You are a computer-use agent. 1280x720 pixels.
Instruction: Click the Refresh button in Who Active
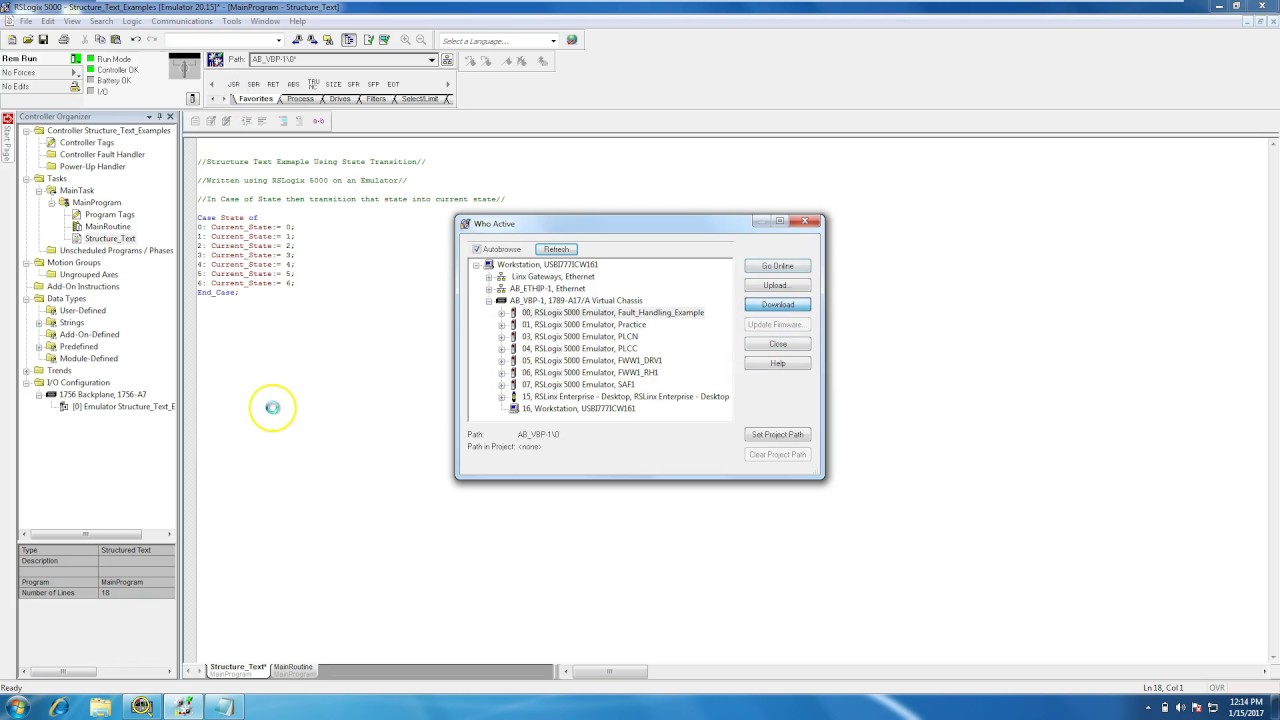(556, 249)
